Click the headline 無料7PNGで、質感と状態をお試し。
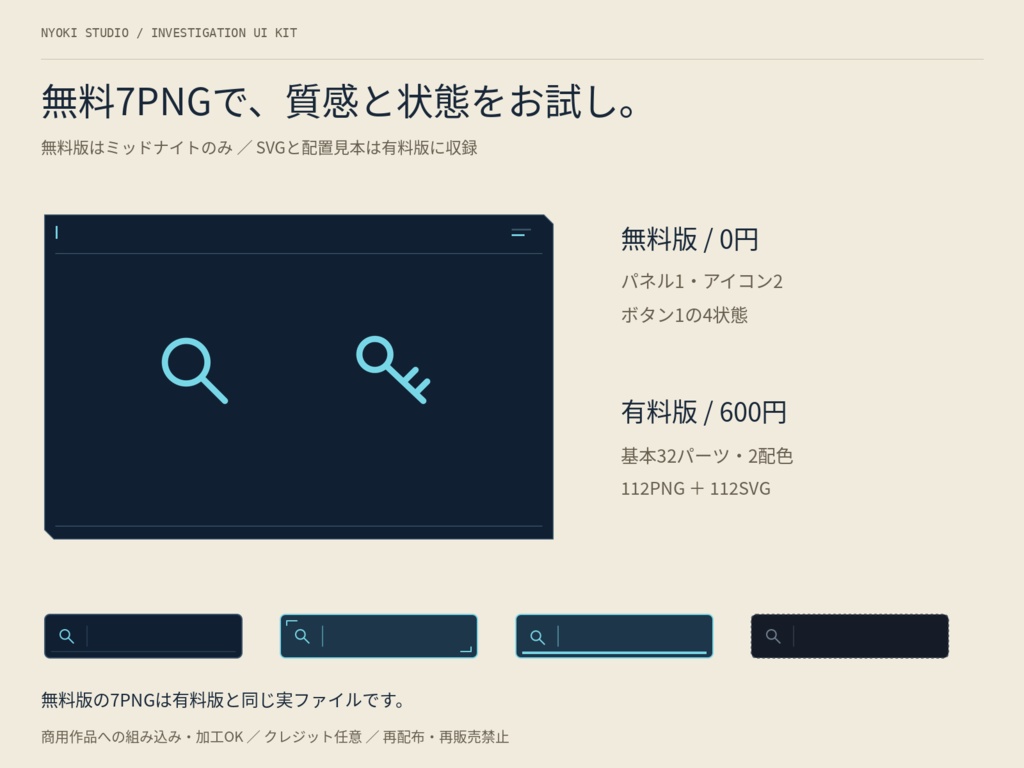The width and height of the screenshot is (1024, 768). [x=340, y=102]
